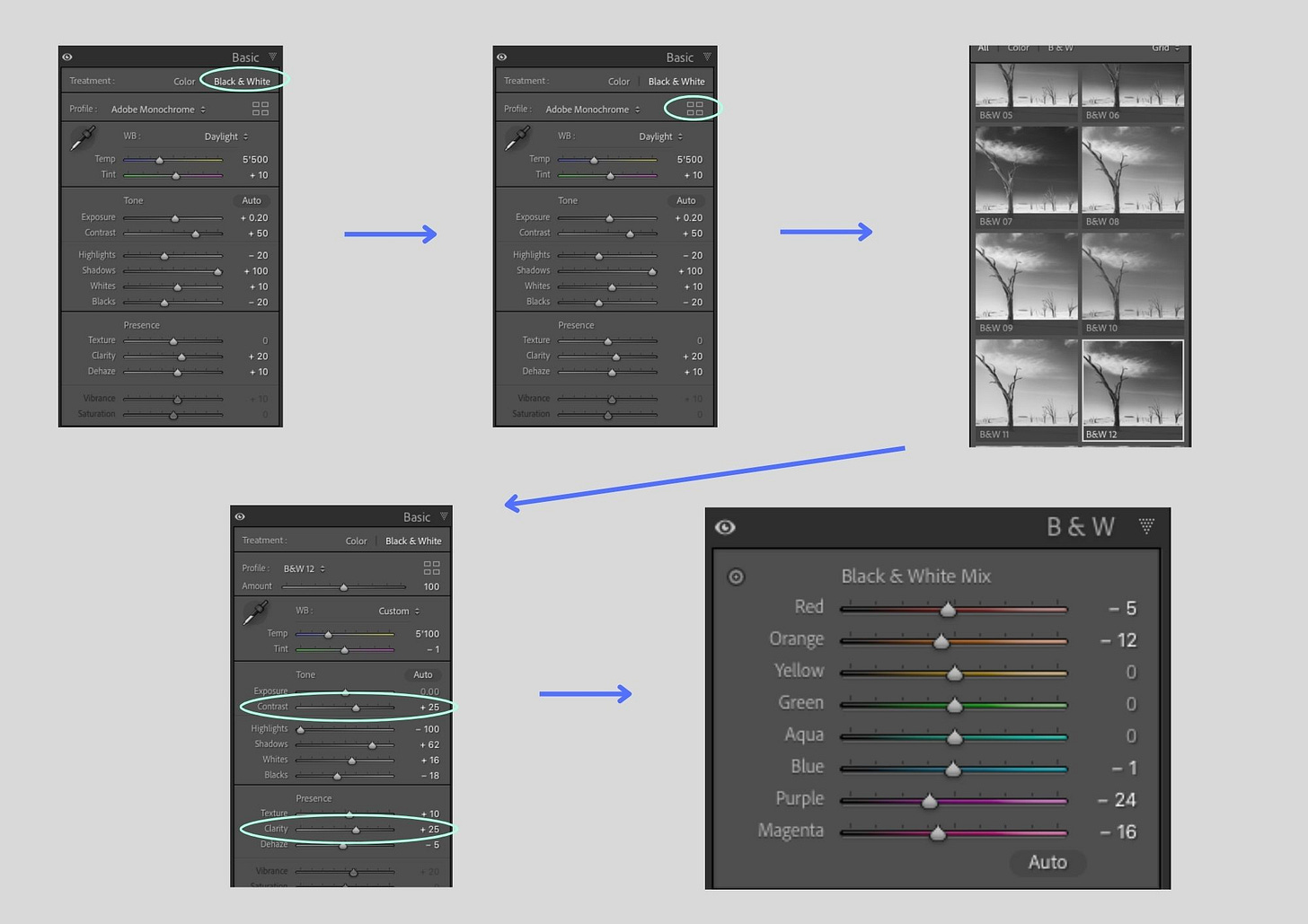The width and height of the screenshot is (1308, 924).
Task: Adjust the Yellow slider in Black & White Mix
Action: pos(953,673)
